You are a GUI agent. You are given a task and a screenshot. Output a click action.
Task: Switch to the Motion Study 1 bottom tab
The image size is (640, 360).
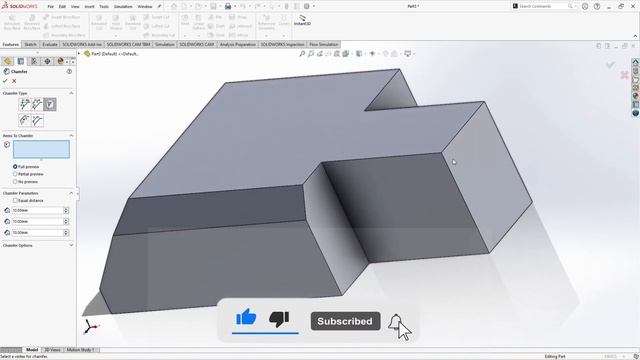(x=80, y=350)
